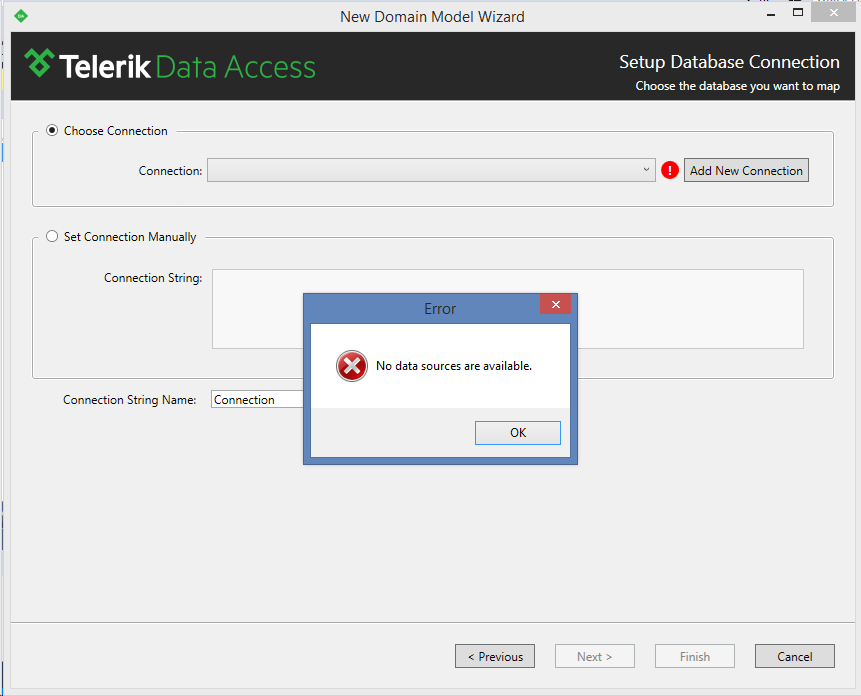Maximize the New Domain Model Wizard window

tap(798, 12)
